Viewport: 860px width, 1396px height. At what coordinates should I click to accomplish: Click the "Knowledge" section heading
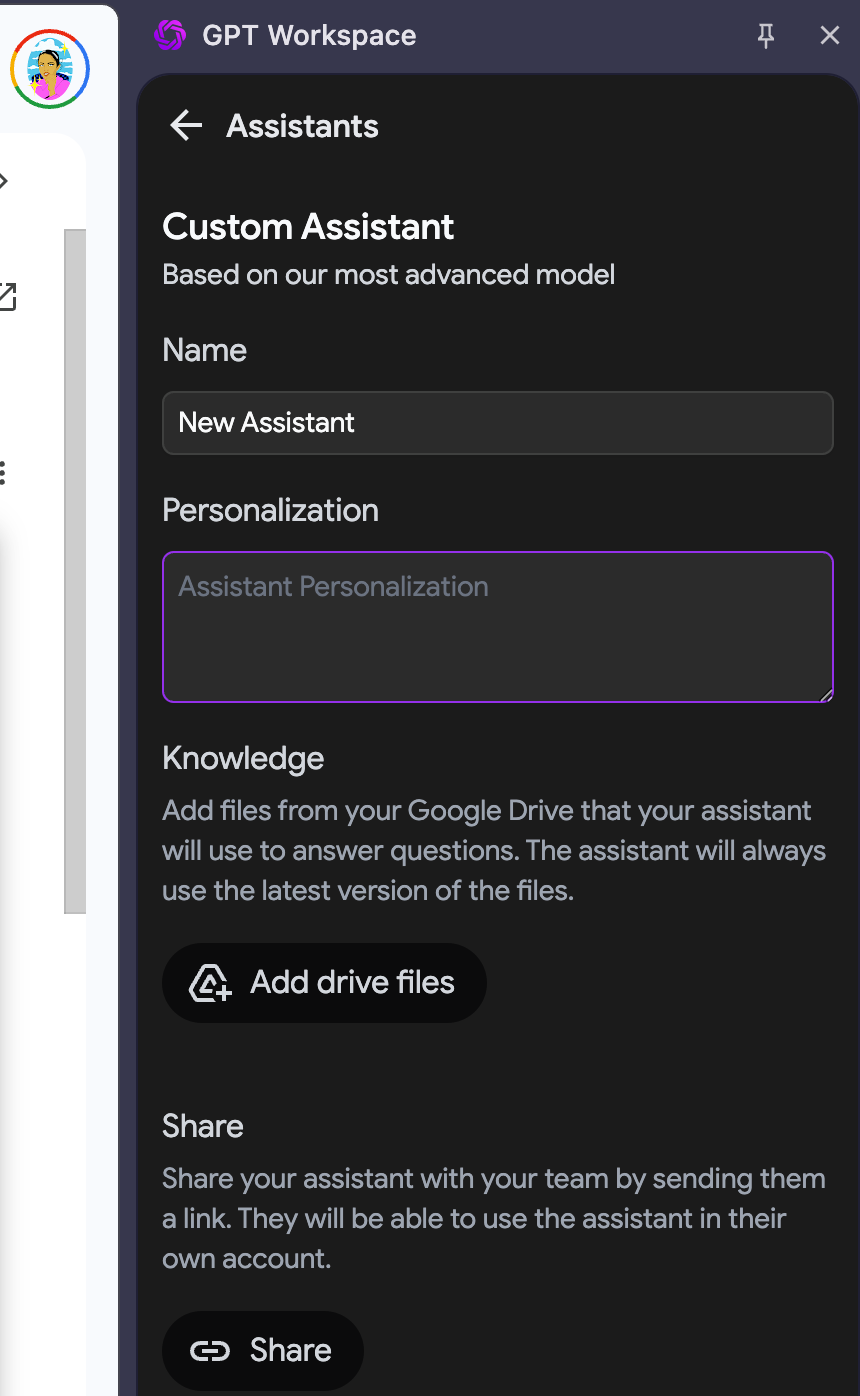(x=243, y=758)
